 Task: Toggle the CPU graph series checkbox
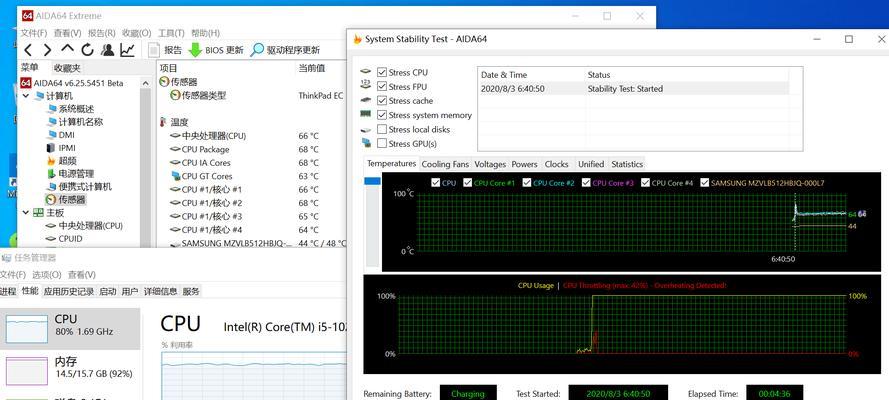tap(435, 183)
